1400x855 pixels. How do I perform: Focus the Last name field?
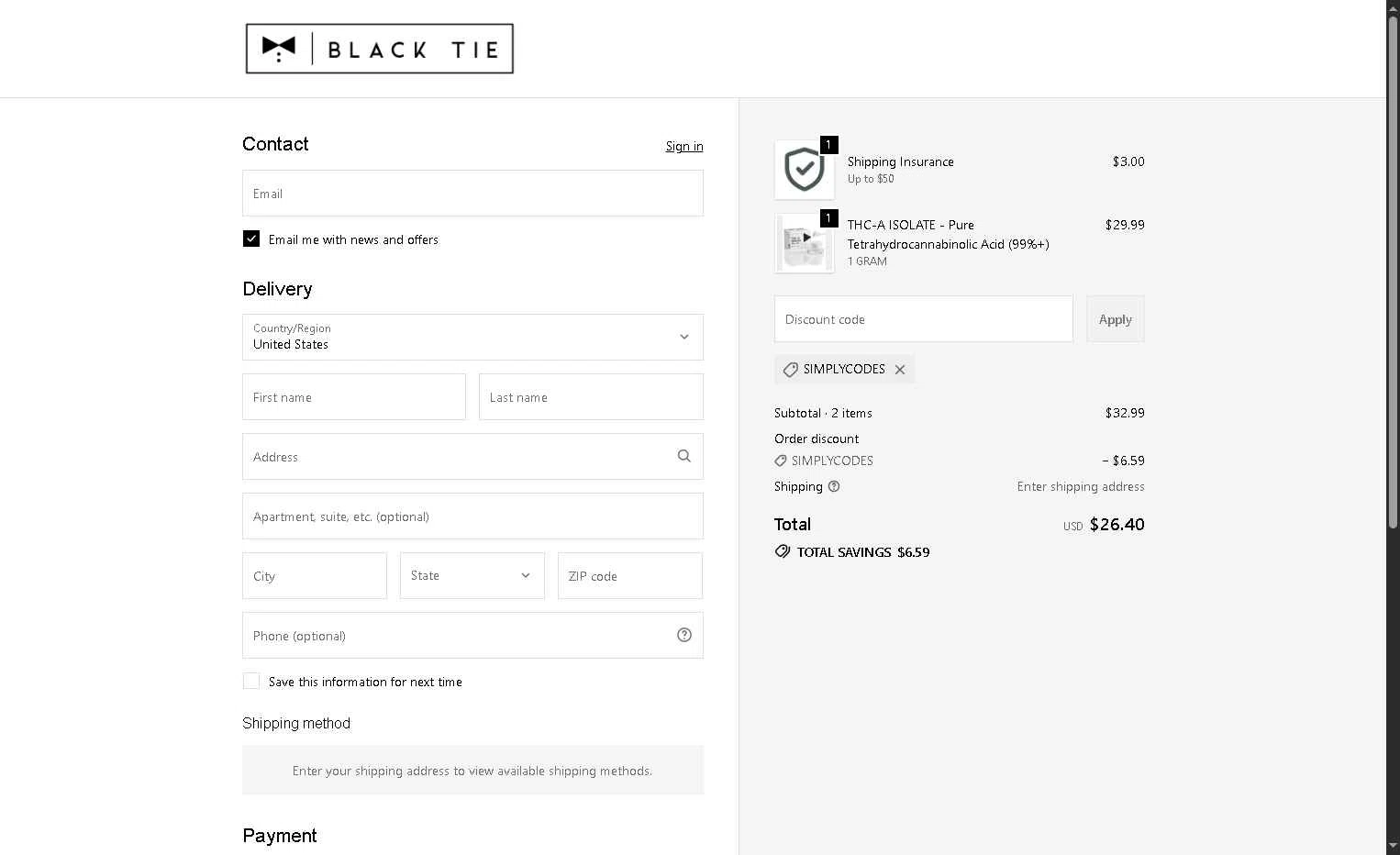(x=591, y=397)
